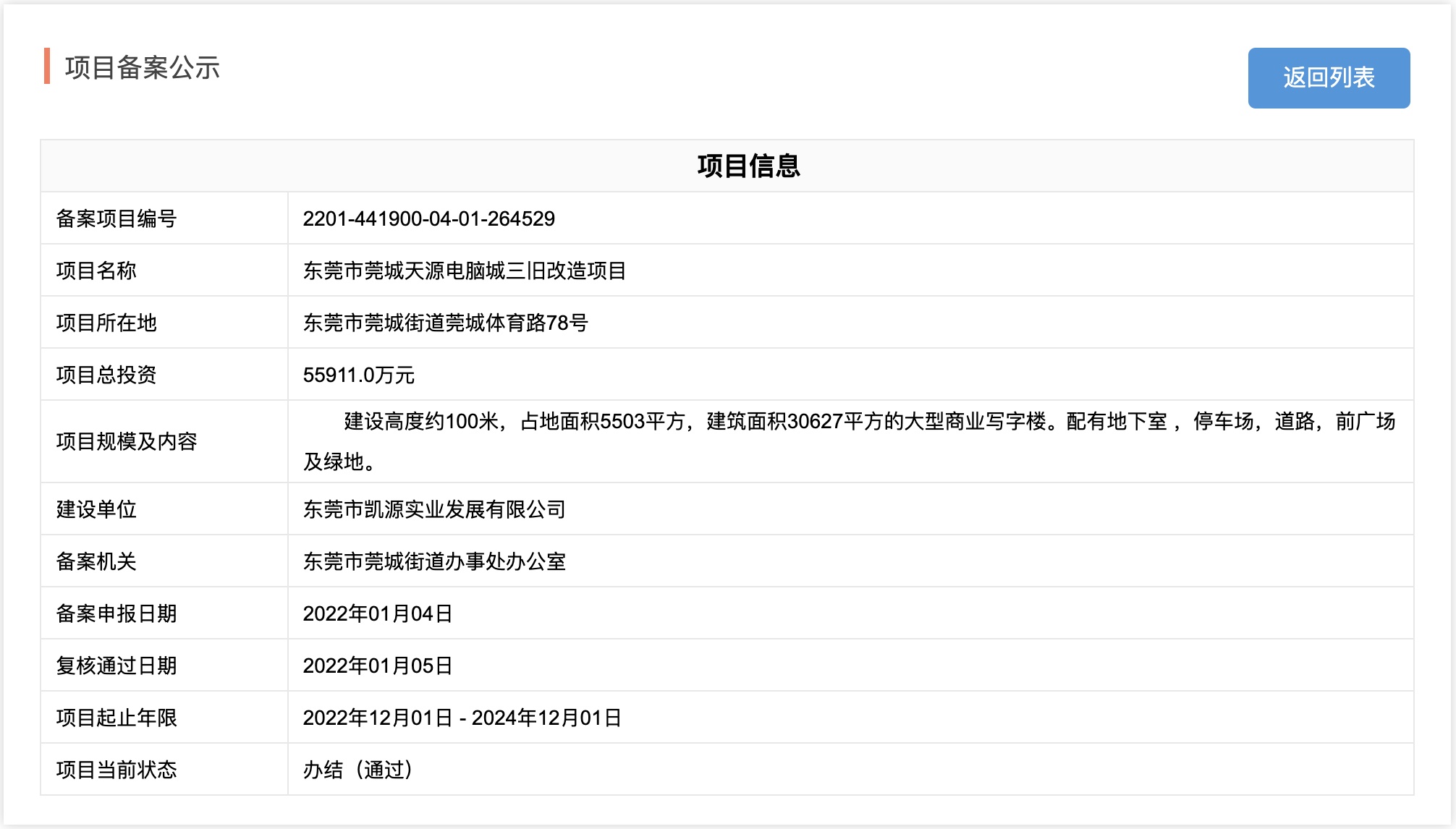
Task: Click the 项目名称 label cell
Action: (164, 271)
